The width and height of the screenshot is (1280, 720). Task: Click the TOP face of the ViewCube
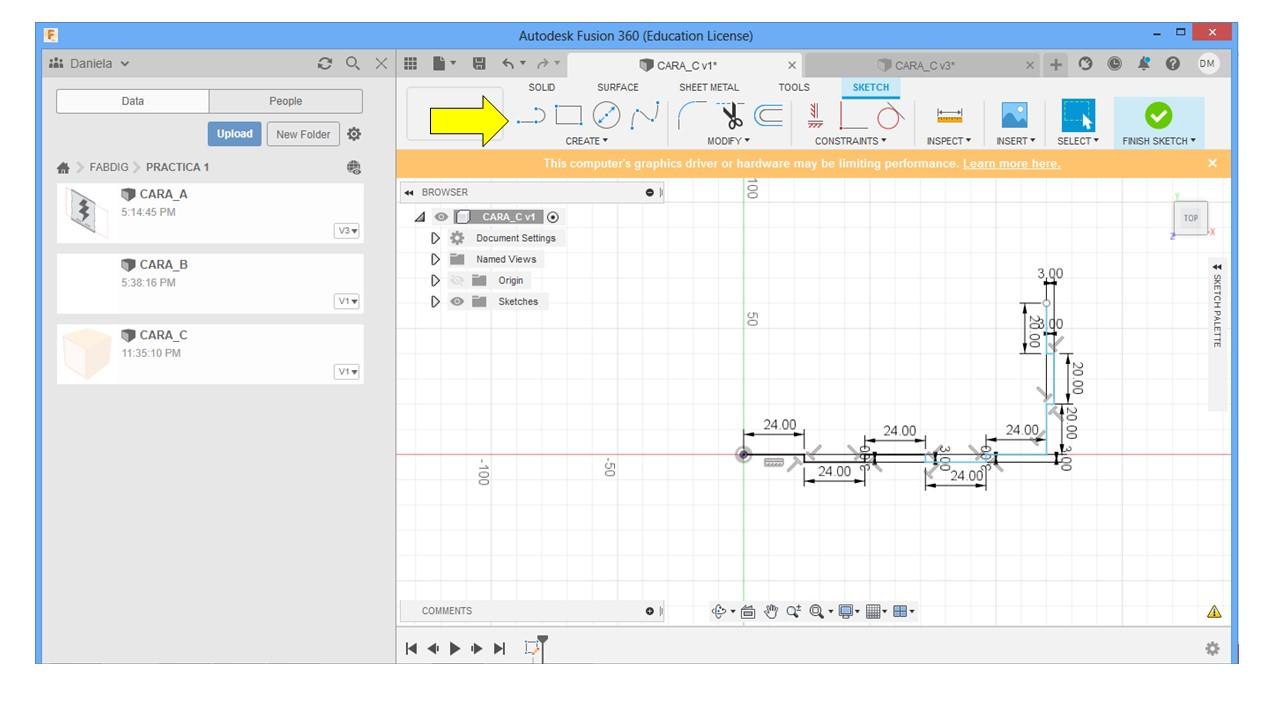(x=1190, y=218)
